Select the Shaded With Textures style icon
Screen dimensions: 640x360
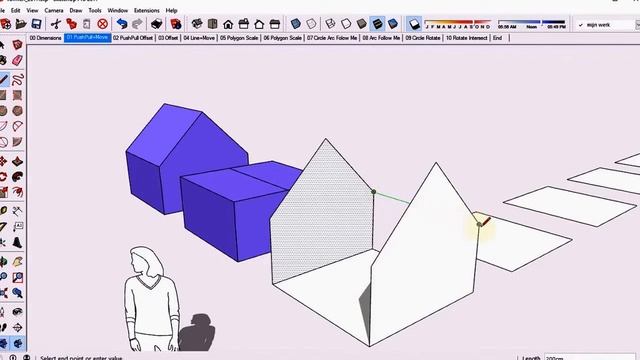378,24
